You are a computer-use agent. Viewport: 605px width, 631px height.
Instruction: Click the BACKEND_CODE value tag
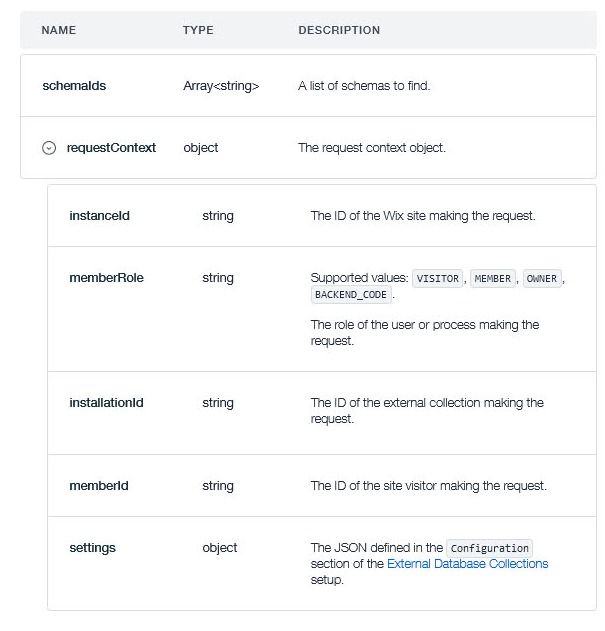(x=350, y=296)
